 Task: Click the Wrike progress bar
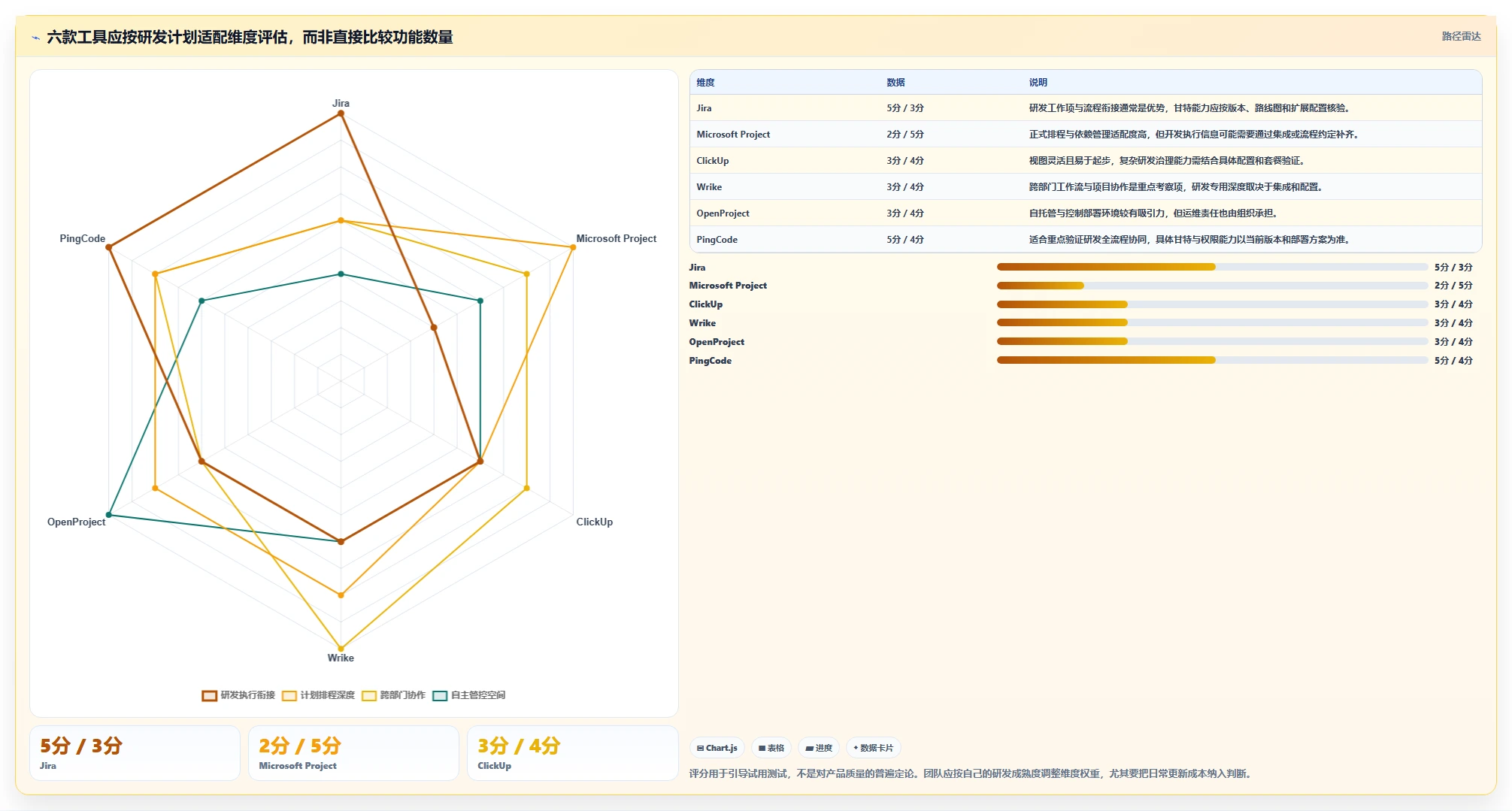pyautogui.click(x=1212, y=322)
